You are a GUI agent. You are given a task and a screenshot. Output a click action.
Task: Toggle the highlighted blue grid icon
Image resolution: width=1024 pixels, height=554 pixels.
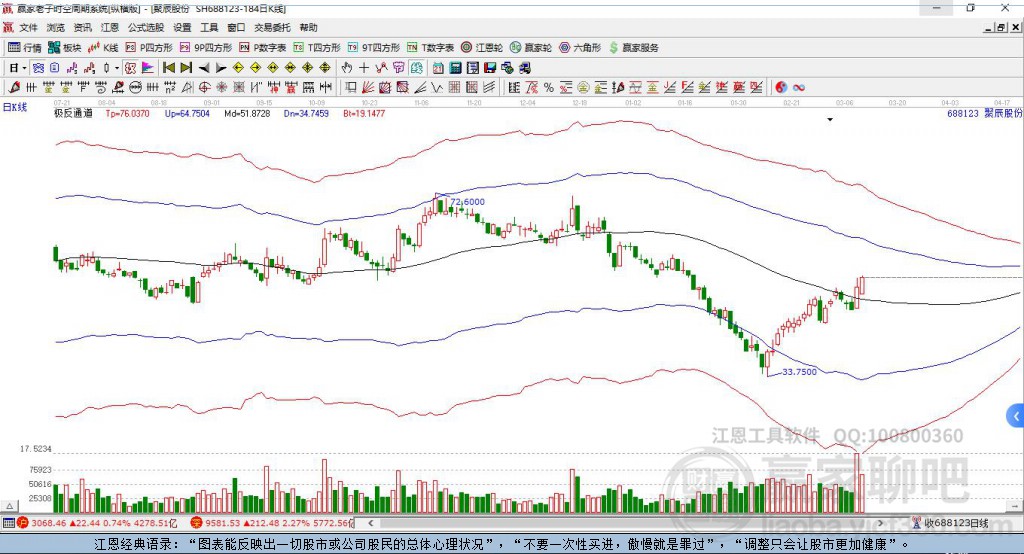(x=38, y=67)
